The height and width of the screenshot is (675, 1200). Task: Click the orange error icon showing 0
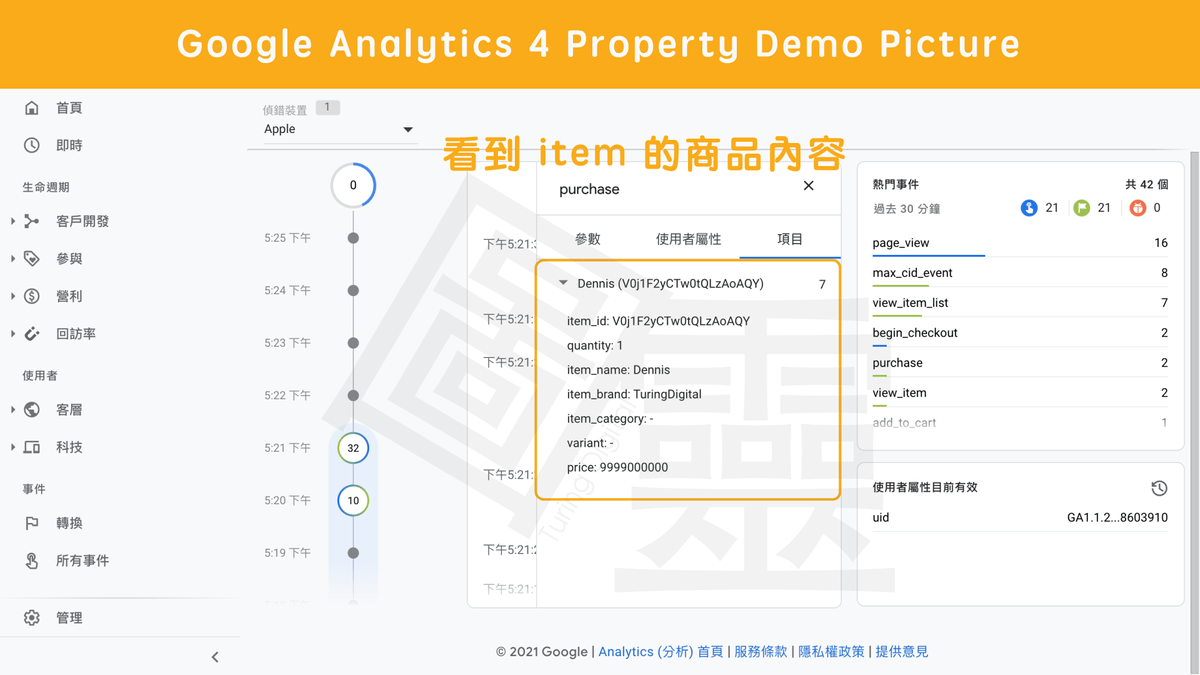coord(1137,208)
